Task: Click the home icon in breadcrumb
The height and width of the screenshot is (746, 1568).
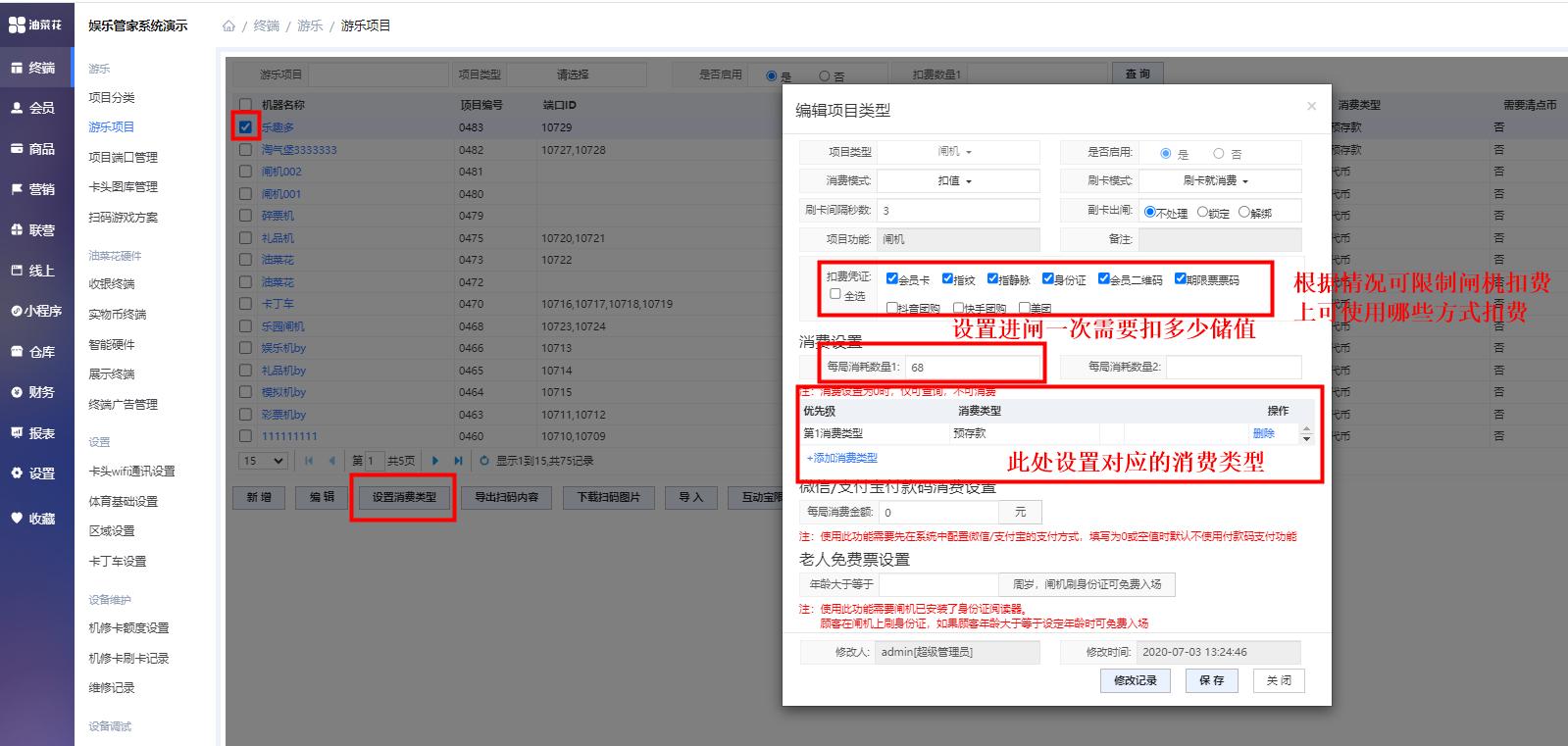Action: pyautogui.click(x=228, y=26)
